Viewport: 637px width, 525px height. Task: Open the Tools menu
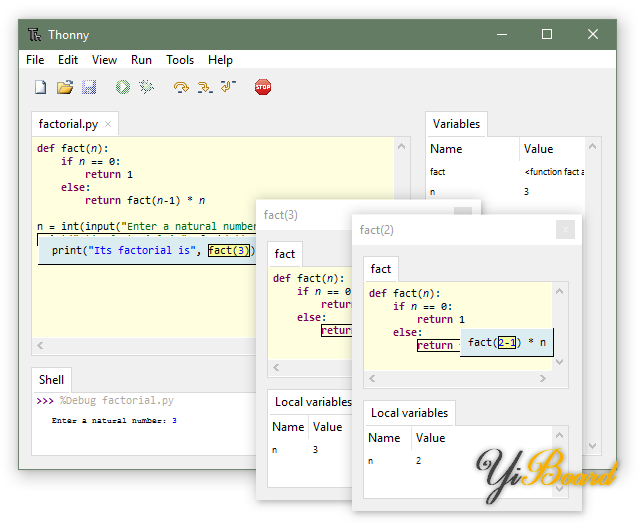tap(180, 60)
